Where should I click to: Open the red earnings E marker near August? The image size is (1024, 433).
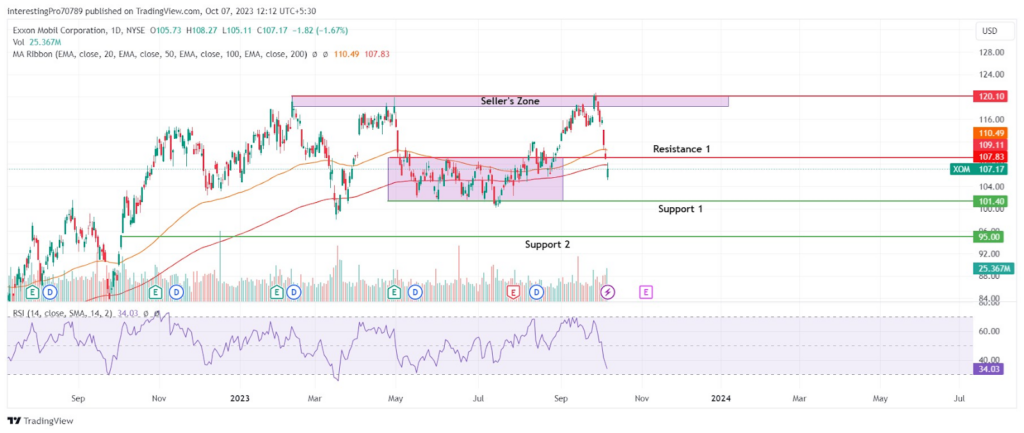514,291
